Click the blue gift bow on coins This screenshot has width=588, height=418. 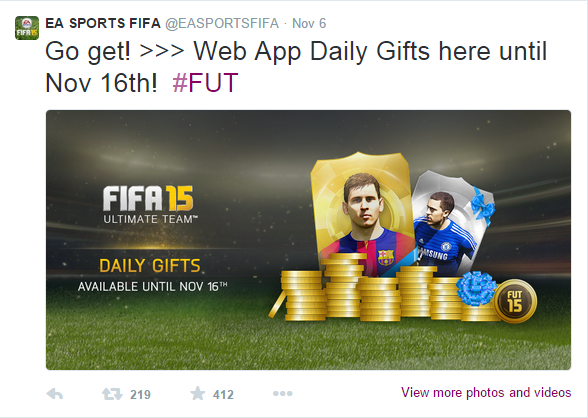[476, 288]
